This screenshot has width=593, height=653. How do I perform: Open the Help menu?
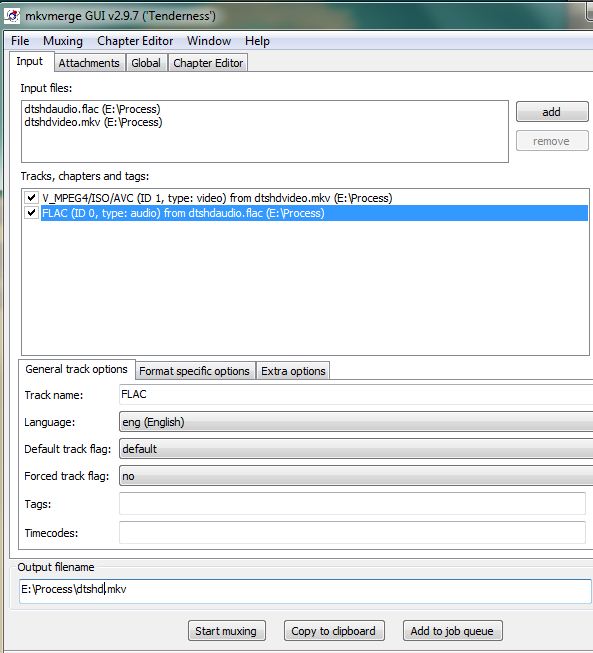click(x=257, y=41)
